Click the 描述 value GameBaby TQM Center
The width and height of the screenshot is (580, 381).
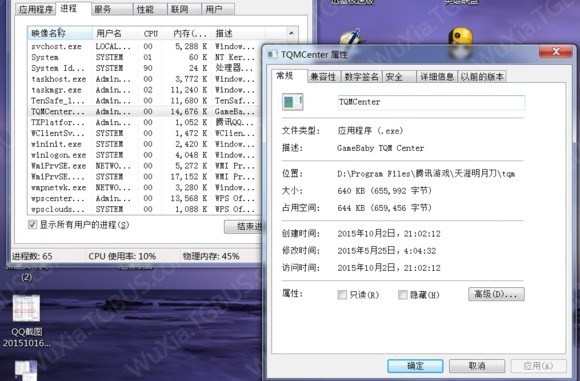pos(381,148)
